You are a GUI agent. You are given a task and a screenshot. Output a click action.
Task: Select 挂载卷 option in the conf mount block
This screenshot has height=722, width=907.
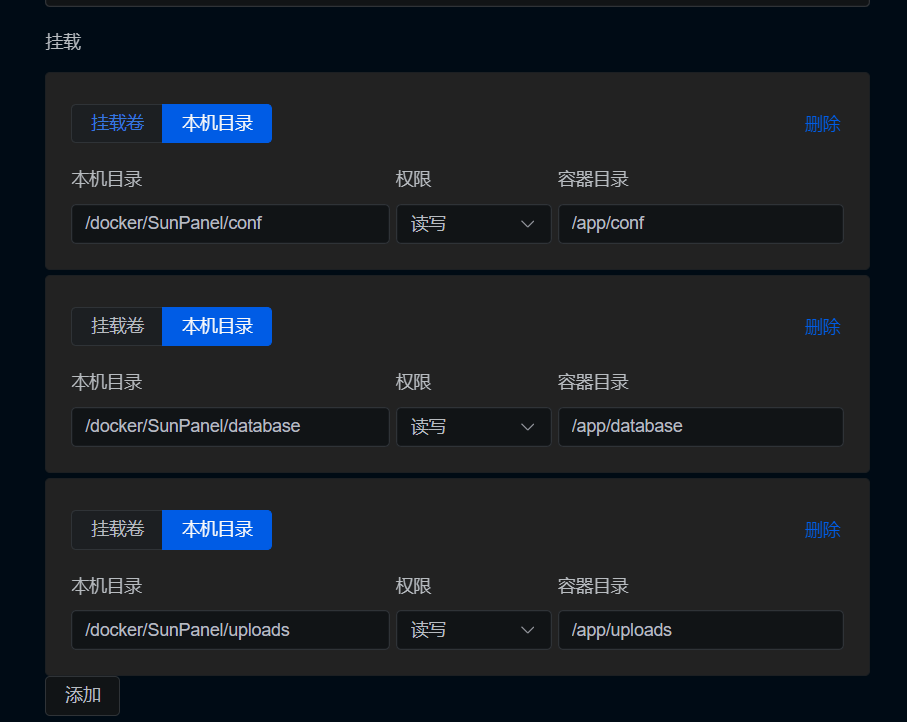[117, 123]
